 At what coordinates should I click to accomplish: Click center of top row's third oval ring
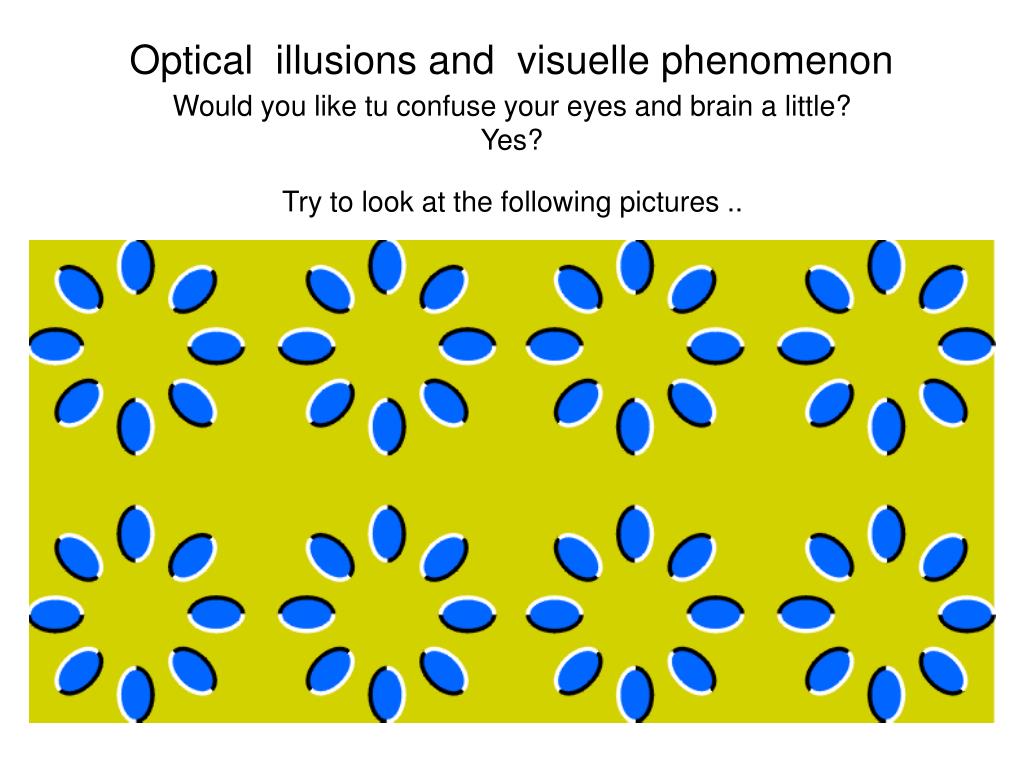click(x=636, y=347)
